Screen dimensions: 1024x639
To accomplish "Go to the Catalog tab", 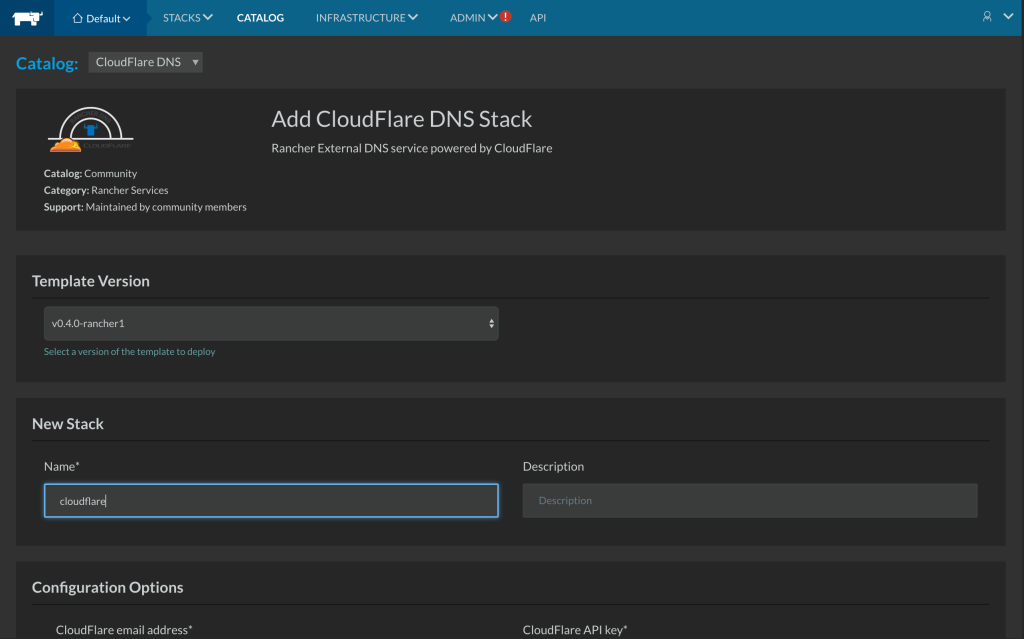I will pyautogui.click(x=260, y=18).
